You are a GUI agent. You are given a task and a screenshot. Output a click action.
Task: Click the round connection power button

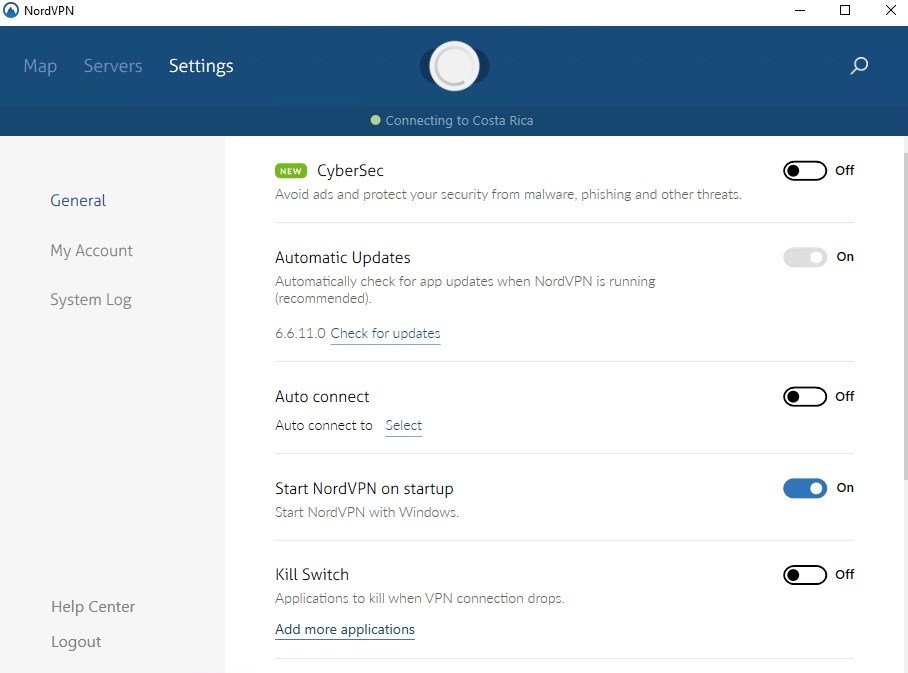pyautogui.click(x=454, y=65)
